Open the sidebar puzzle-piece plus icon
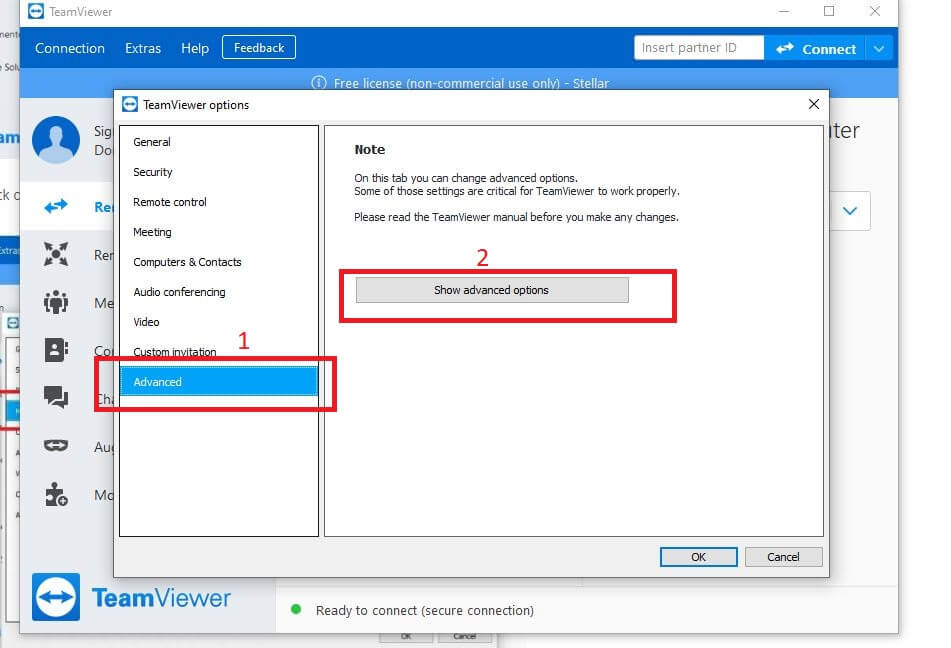951x648 pixels. coord(56,494)
